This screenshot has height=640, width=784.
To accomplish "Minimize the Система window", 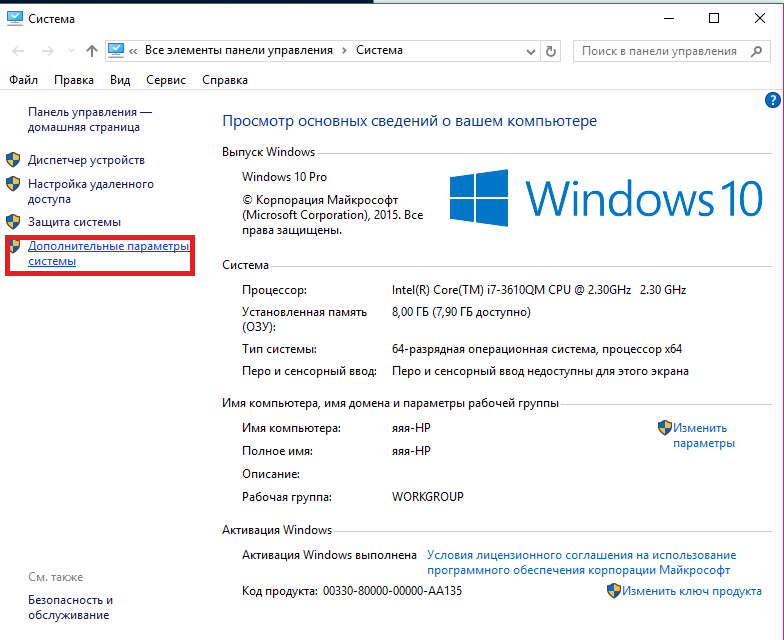I will (669, 18).
